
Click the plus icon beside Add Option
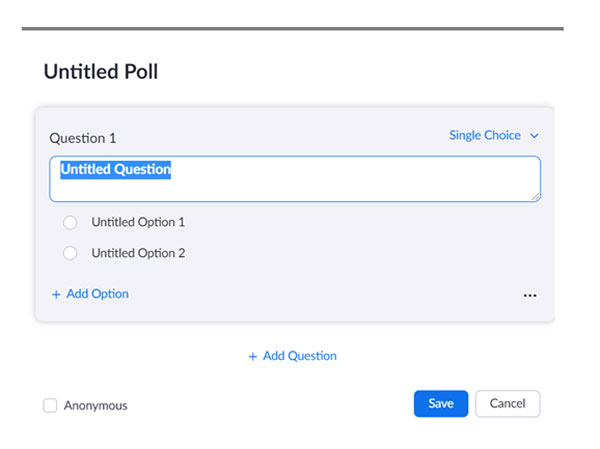(x=56, y=294)
